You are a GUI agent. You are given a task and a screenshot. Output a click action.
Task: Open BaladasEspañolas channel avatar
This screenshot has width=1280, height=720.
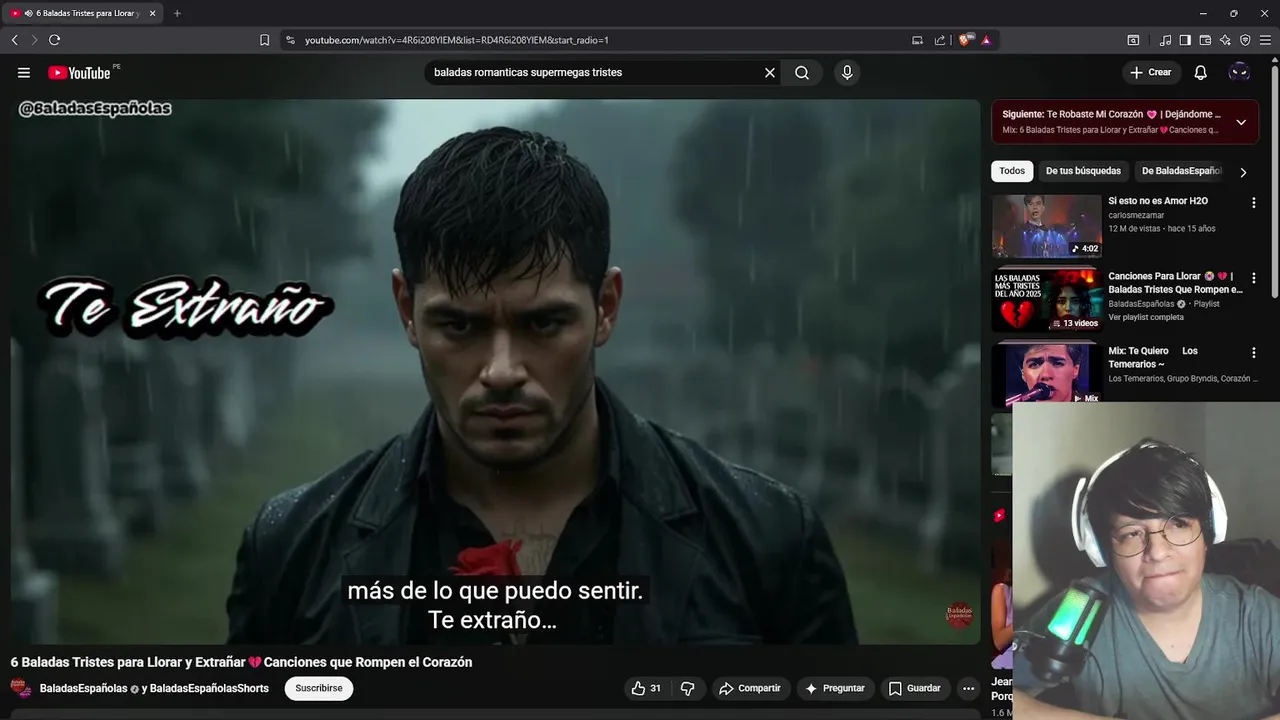tap(20, 688)
